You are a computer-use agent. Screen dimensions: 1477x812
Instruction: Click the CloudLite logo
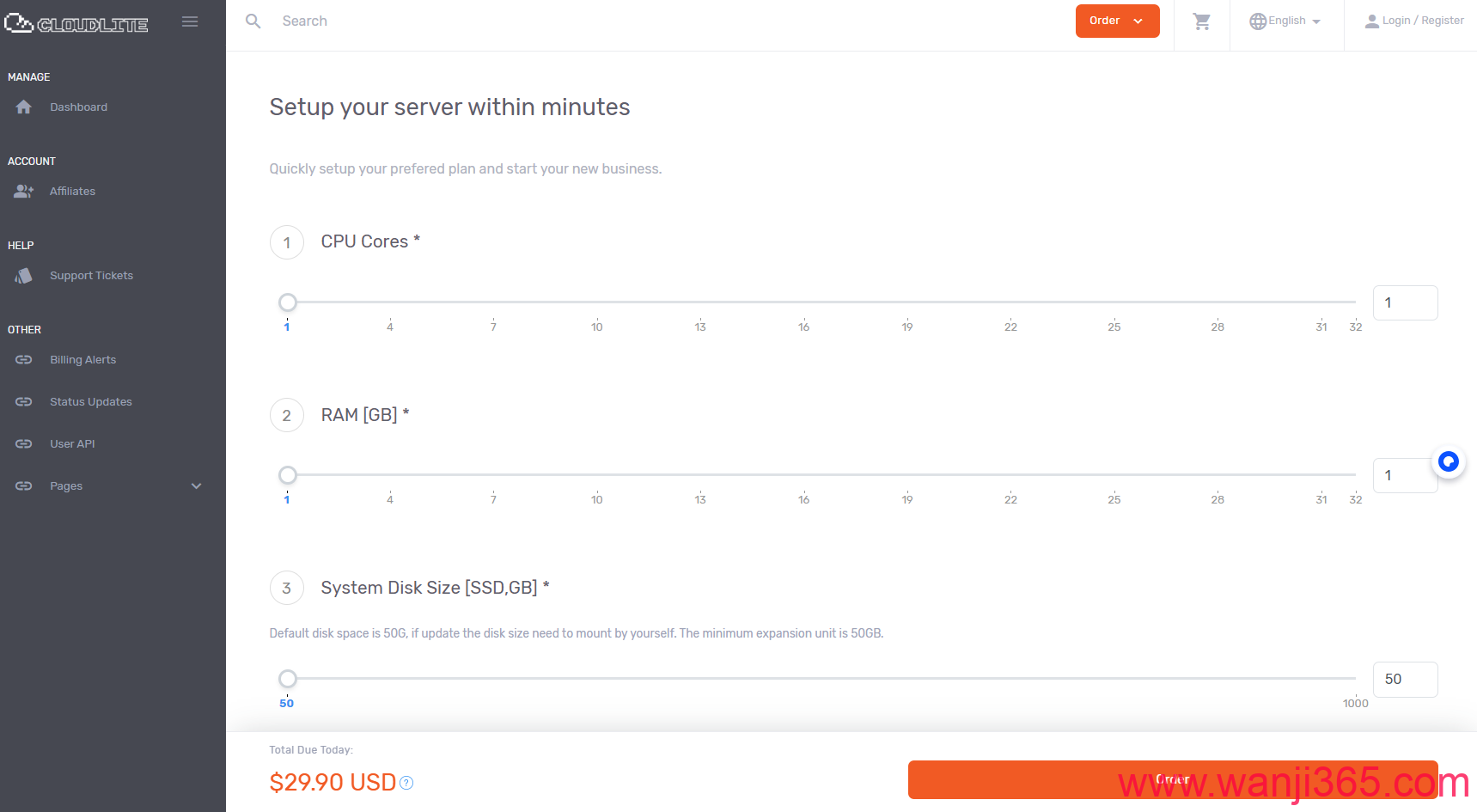tap(76, 23)
